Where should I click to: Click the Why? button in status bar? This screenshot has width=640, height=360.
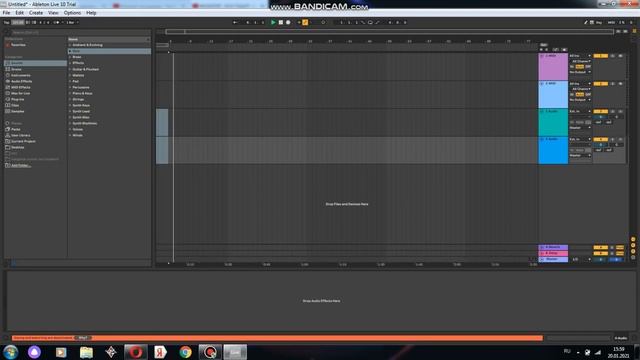(83, 338)
